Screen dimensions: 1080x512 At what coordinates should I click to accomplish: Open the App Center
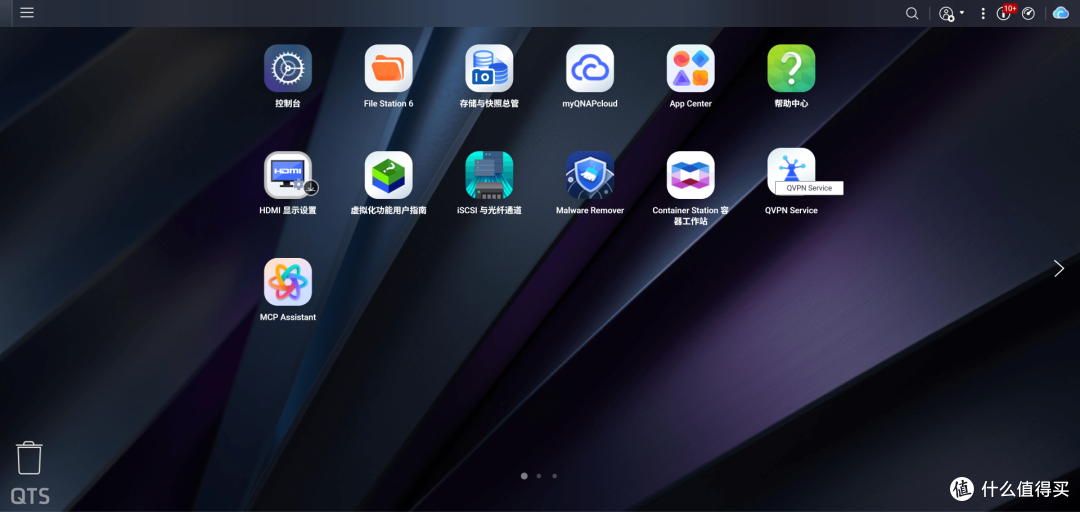(690, 68)
